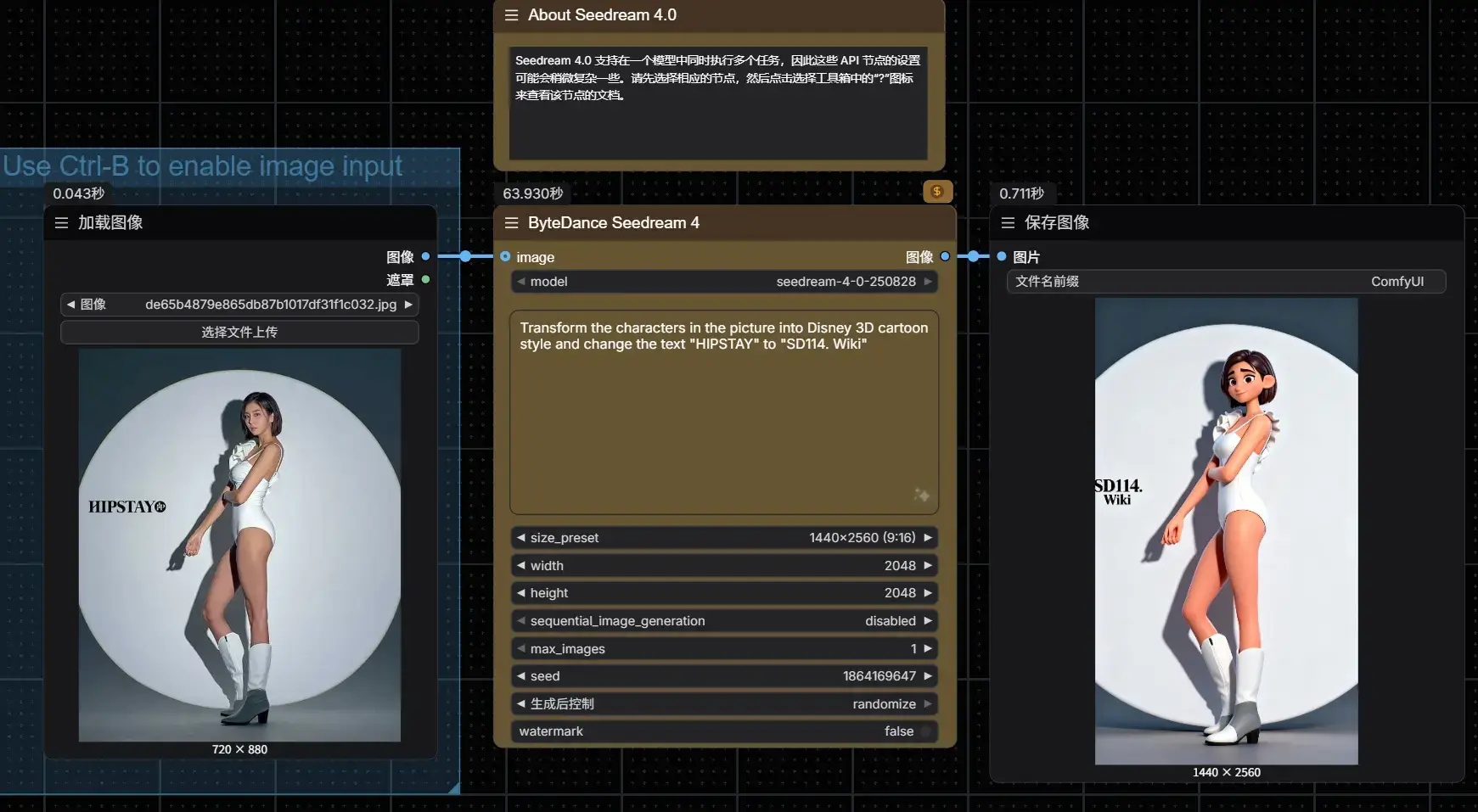
Task: Open the ByteDance Seedream 4 node menu icon
Action: click(x=511, y=223)
